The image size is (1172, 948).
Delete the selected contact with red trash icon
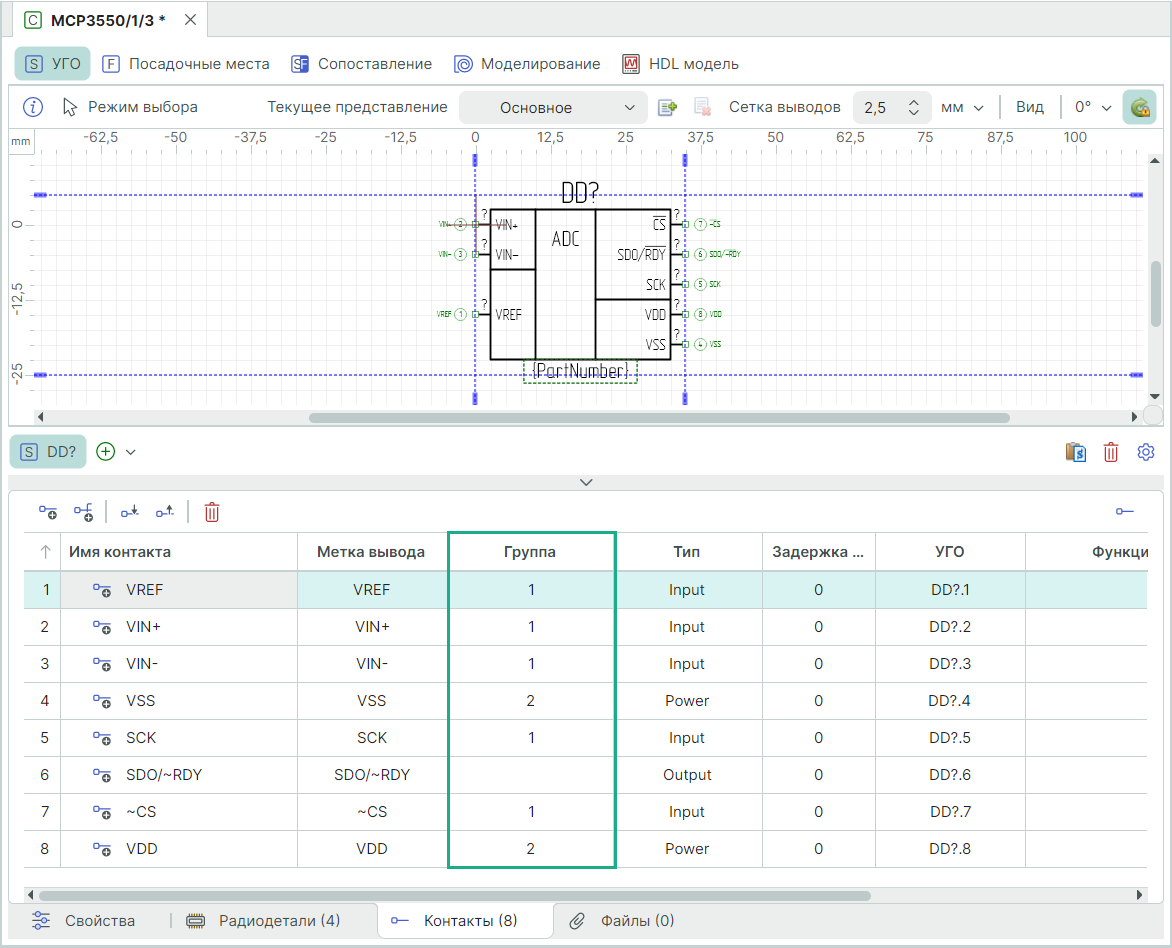[x=212, y=513]
